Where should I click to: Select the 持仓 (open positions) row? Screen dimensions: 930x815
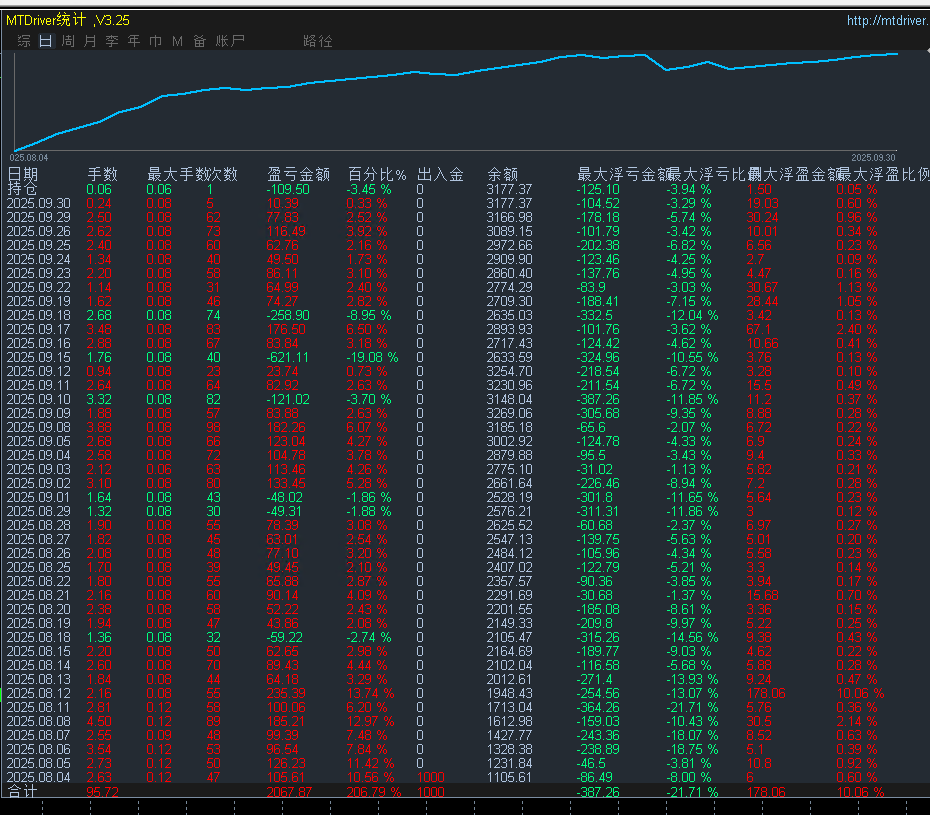(x=23, y=189)
